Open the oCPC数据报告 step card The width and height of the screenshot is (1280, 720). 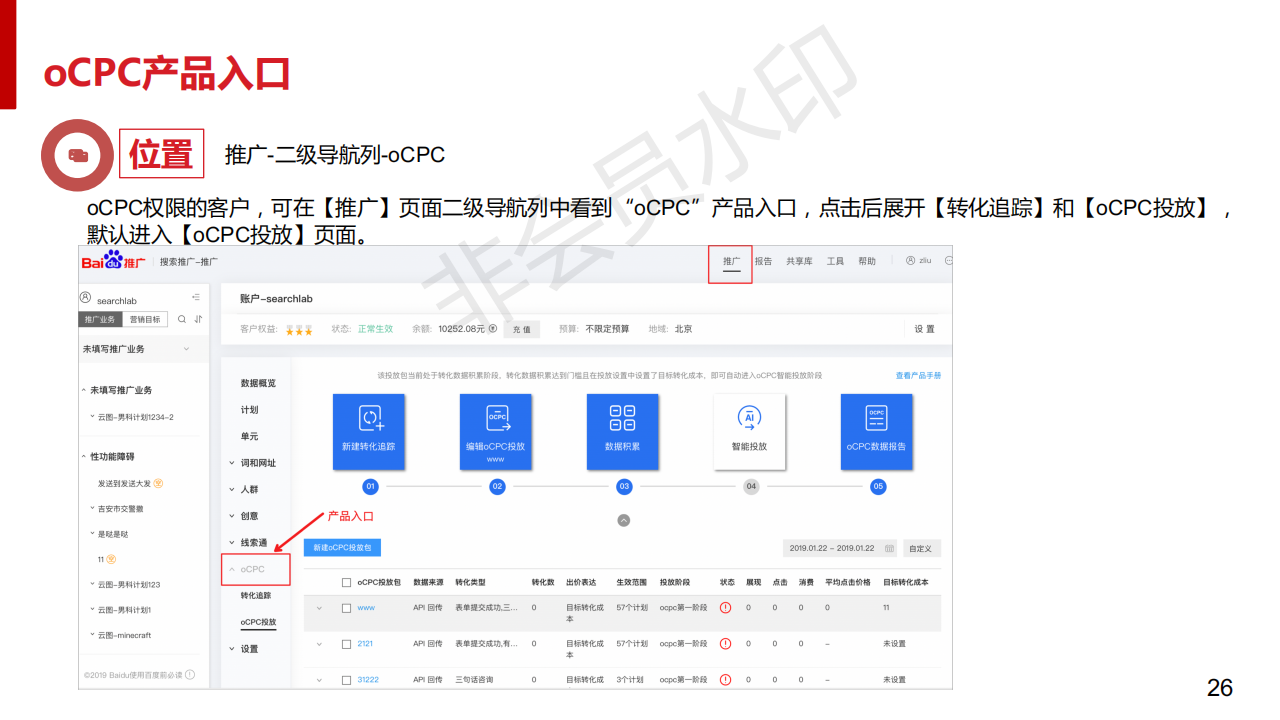[x=877, y=431]
